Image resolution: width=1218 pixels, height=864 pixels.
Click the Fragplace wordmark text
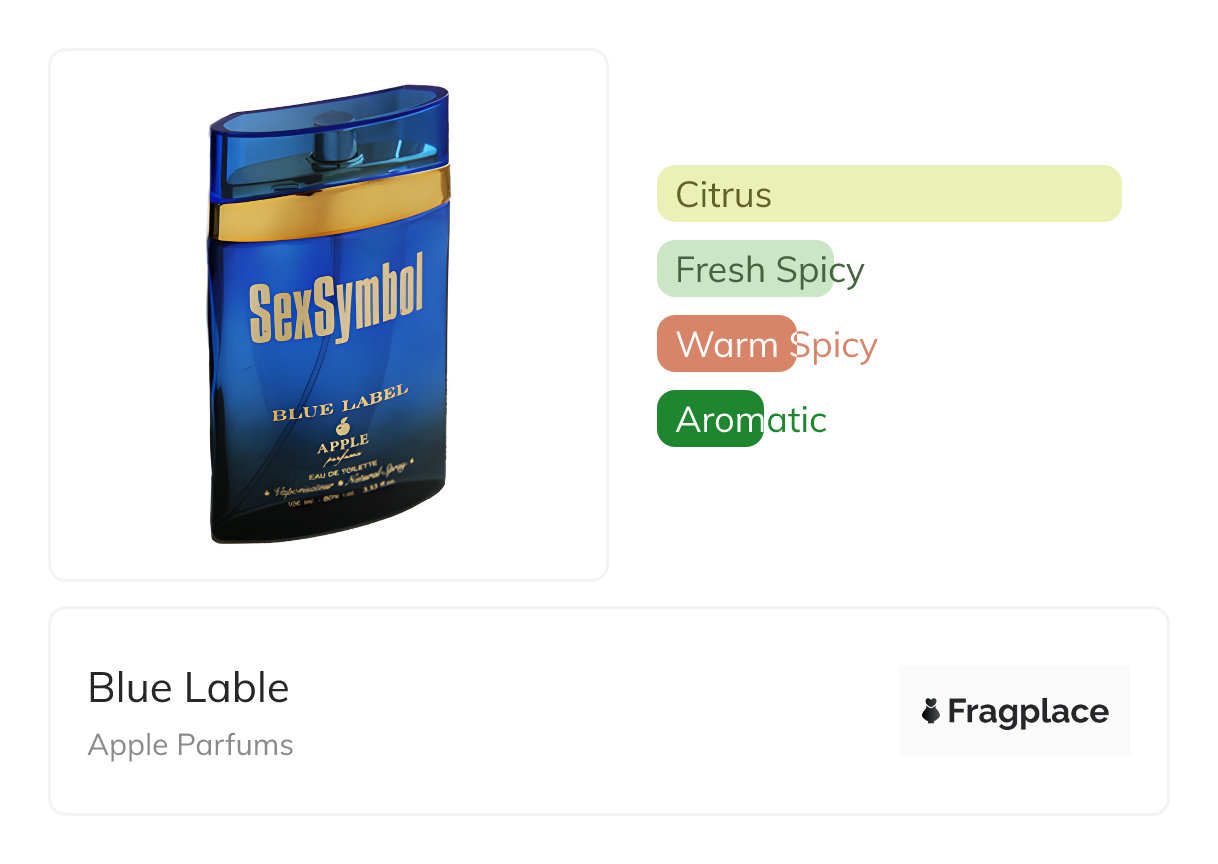pos(1027,711)
